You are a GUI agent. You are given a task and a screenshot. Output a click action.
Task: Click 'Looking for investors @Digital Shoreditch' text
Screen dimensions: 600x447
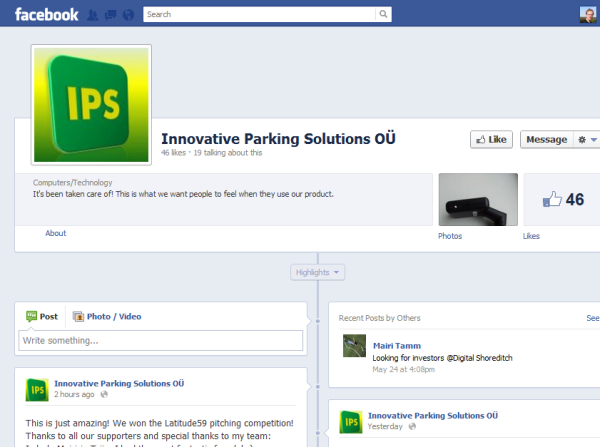(442, 358)
